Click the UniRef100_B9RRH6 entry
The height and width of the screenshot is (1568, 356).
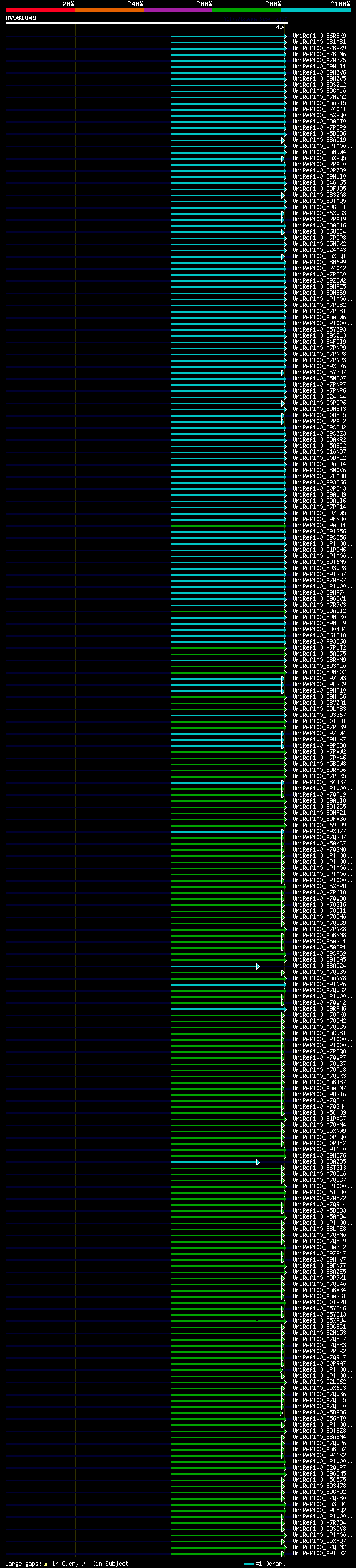[x=319, y=1008]
